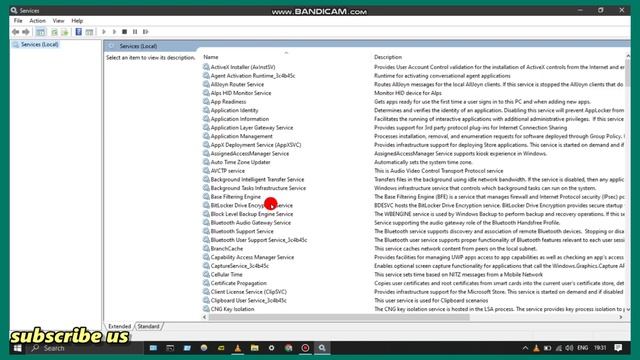This screenshot has width=640, height=360.
Task: Select Bluetooth Audio Gateway Service
Action: pos(251,222)
